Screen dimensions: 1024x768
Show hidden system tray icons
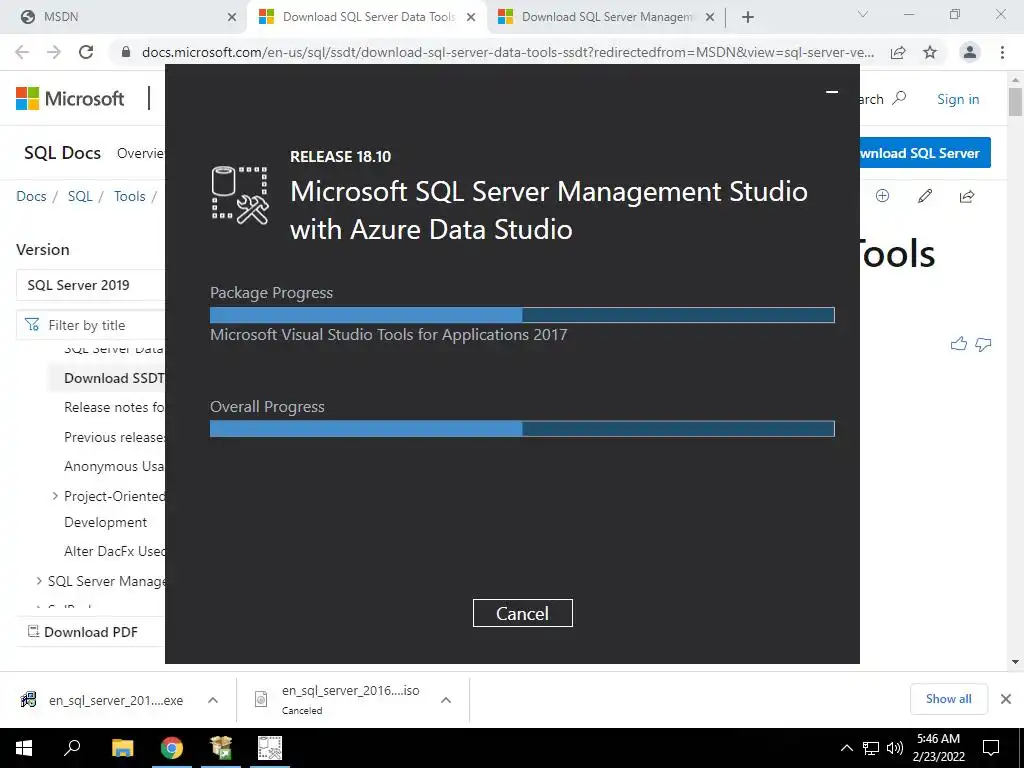click(846, 748)
